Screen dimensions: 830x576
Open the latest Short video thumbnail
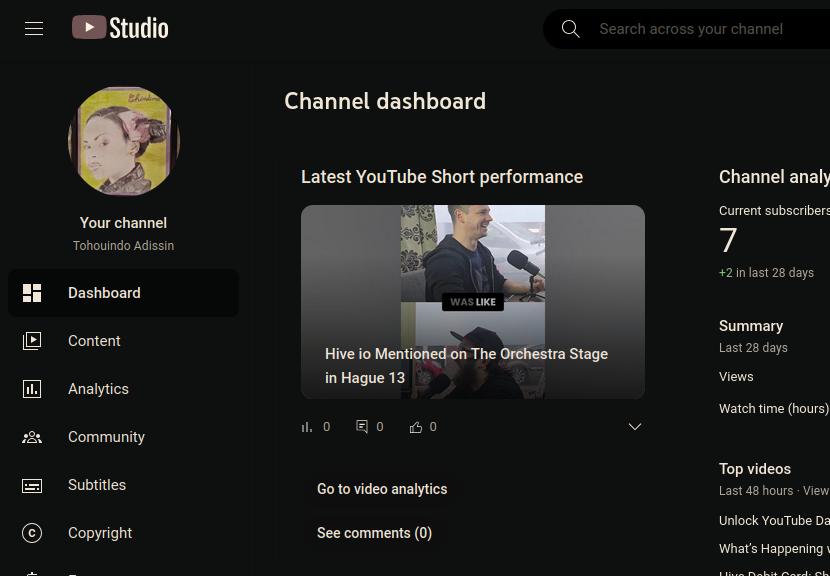point(473,302)
